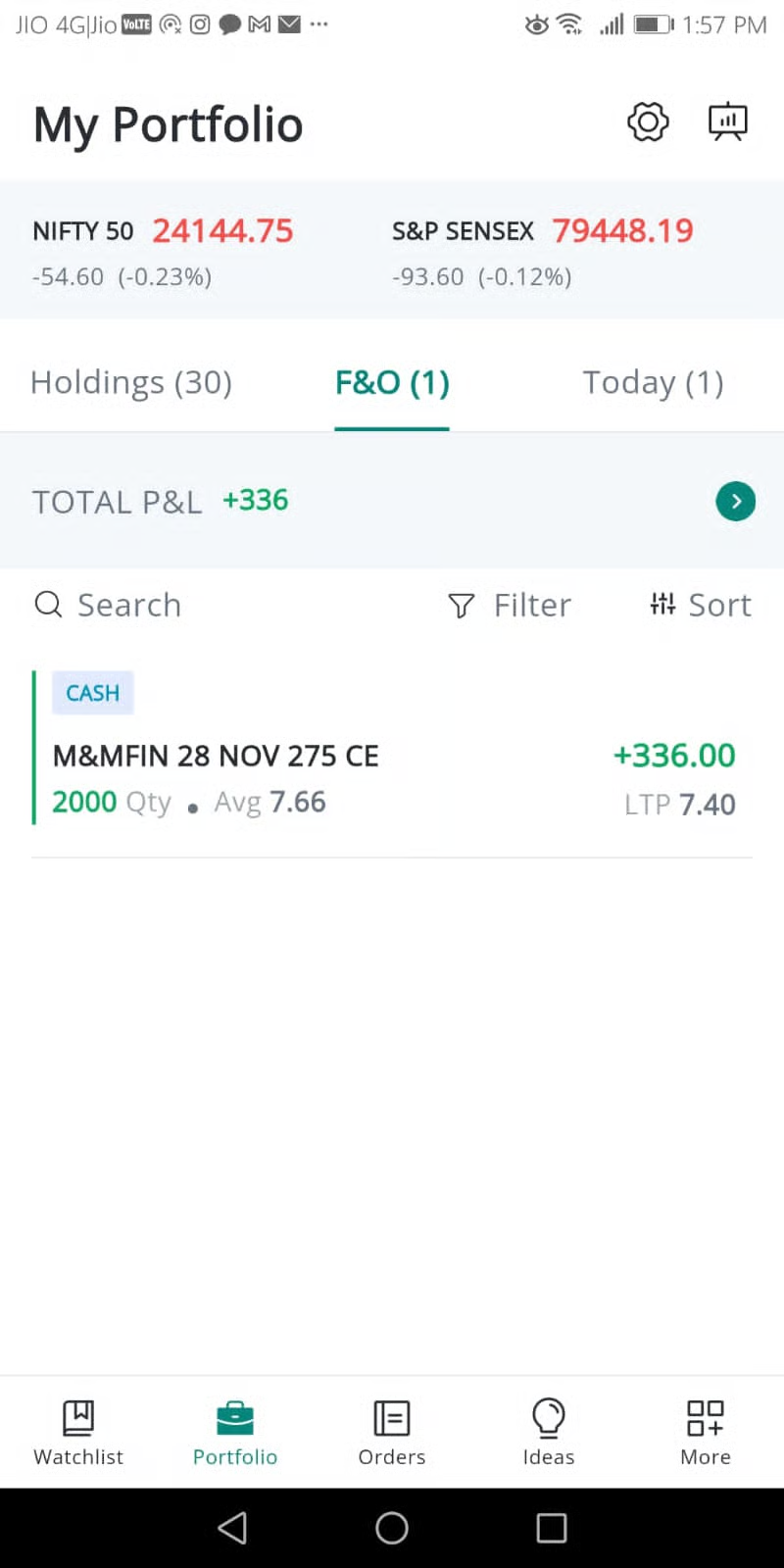Tap the Watchlist bookmark icon

[78, 1417]
